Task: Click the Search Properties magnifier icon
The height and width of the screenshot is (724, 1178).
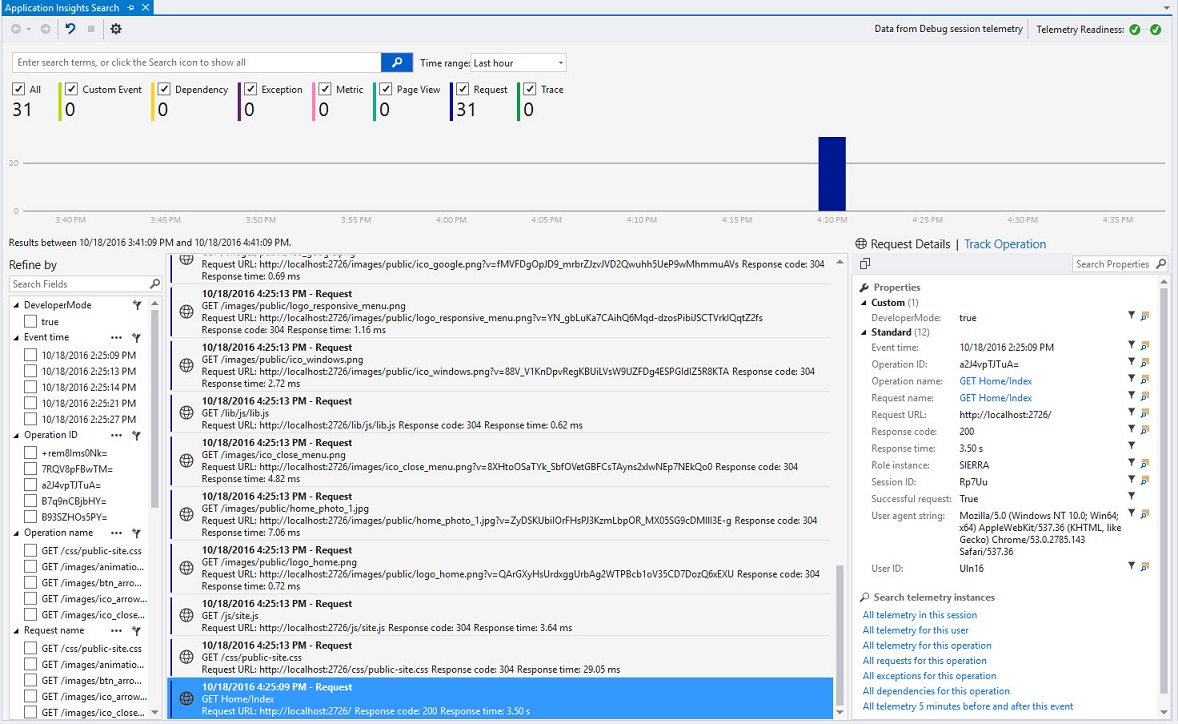Action: click(1161, 264)
